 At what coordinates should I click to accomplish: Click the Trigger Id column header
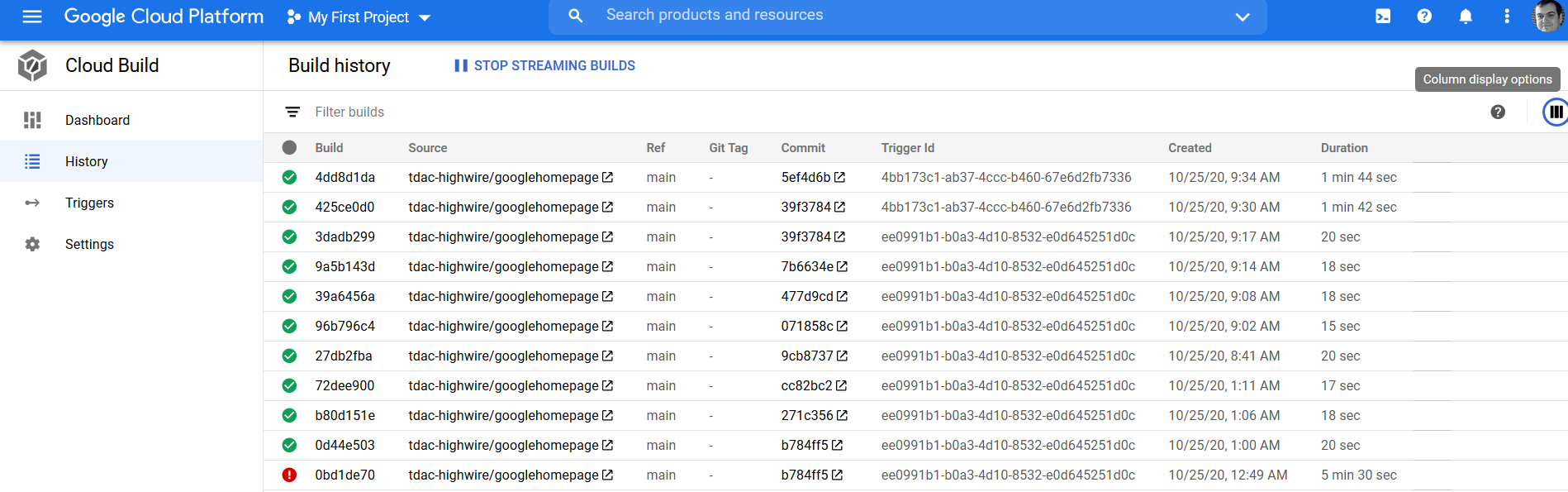[x=907, y=148]
